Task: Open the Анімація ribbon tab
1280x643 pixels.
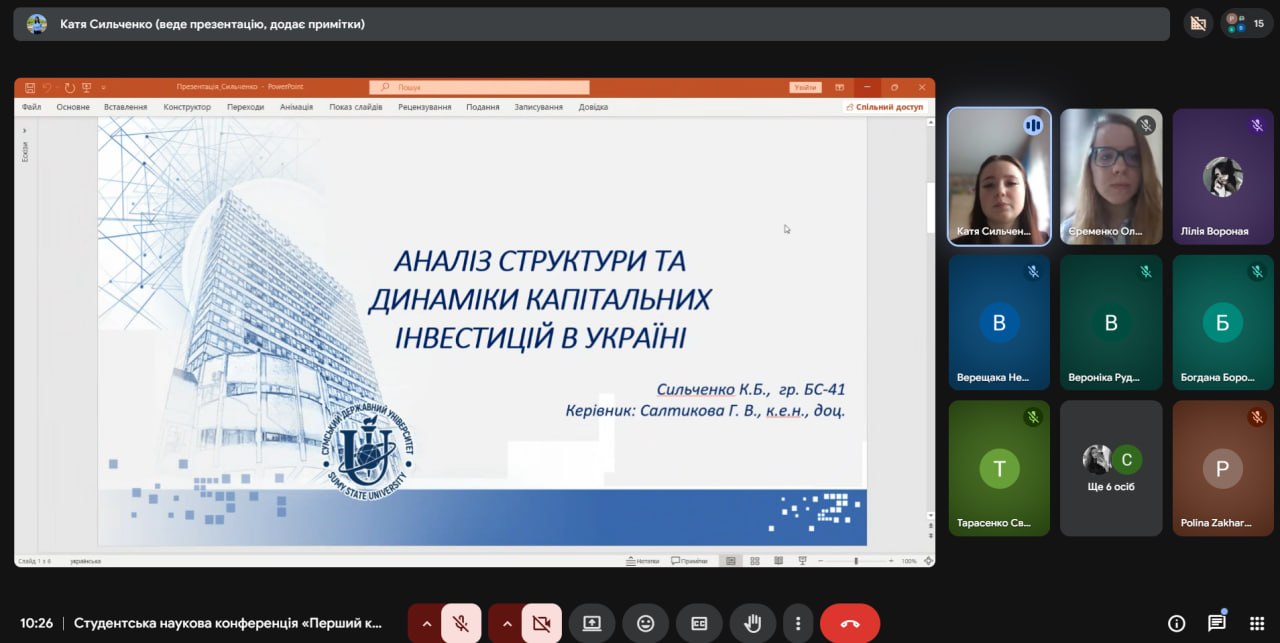Action: pos(296,107)
